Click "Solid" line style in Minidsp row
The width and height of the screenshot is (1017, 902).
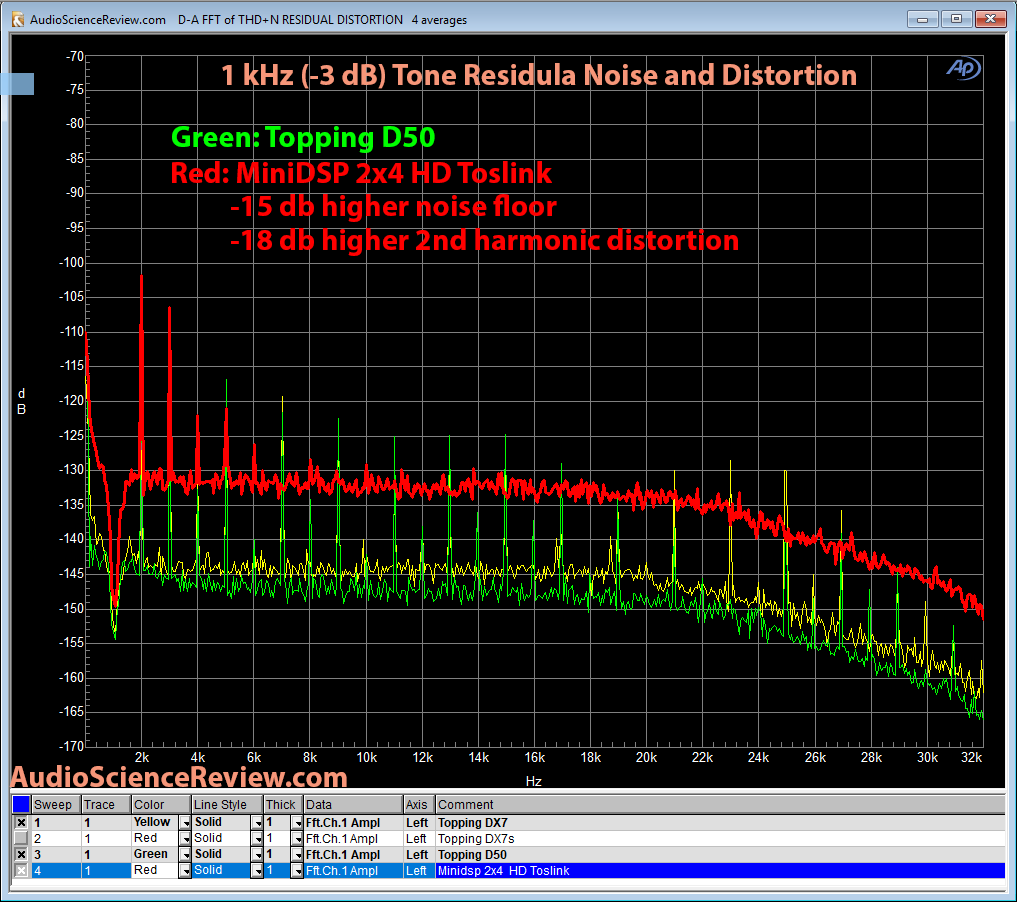click(221, 870)
